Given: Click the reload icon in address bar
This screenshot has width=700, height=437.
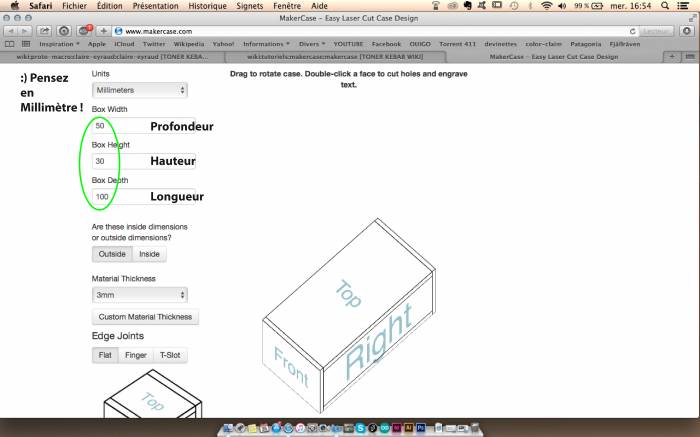Looking at the screenshot, I should click(x=633, y=31).
